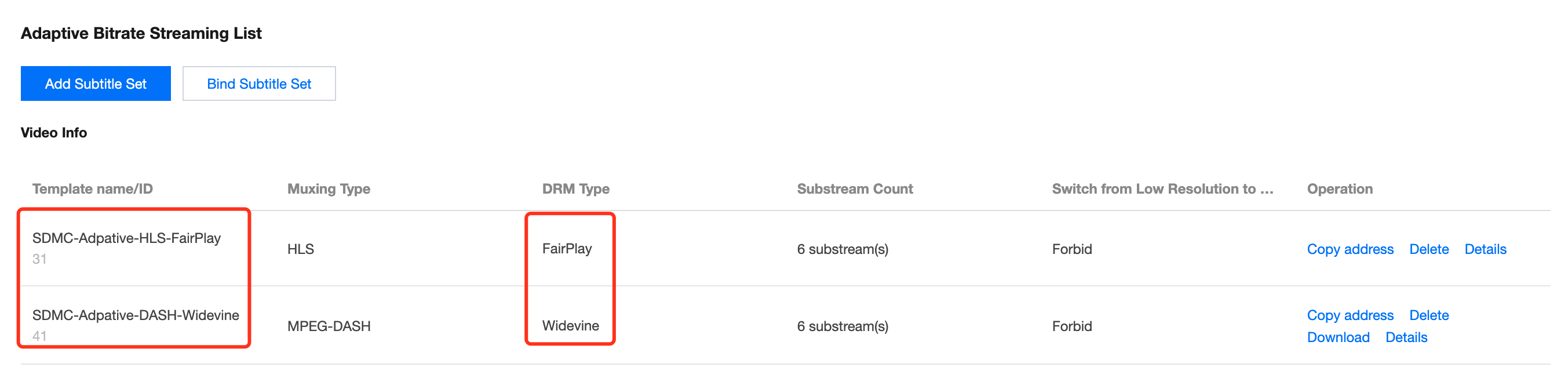Click the Template name/ID column header

click(92, 188)
